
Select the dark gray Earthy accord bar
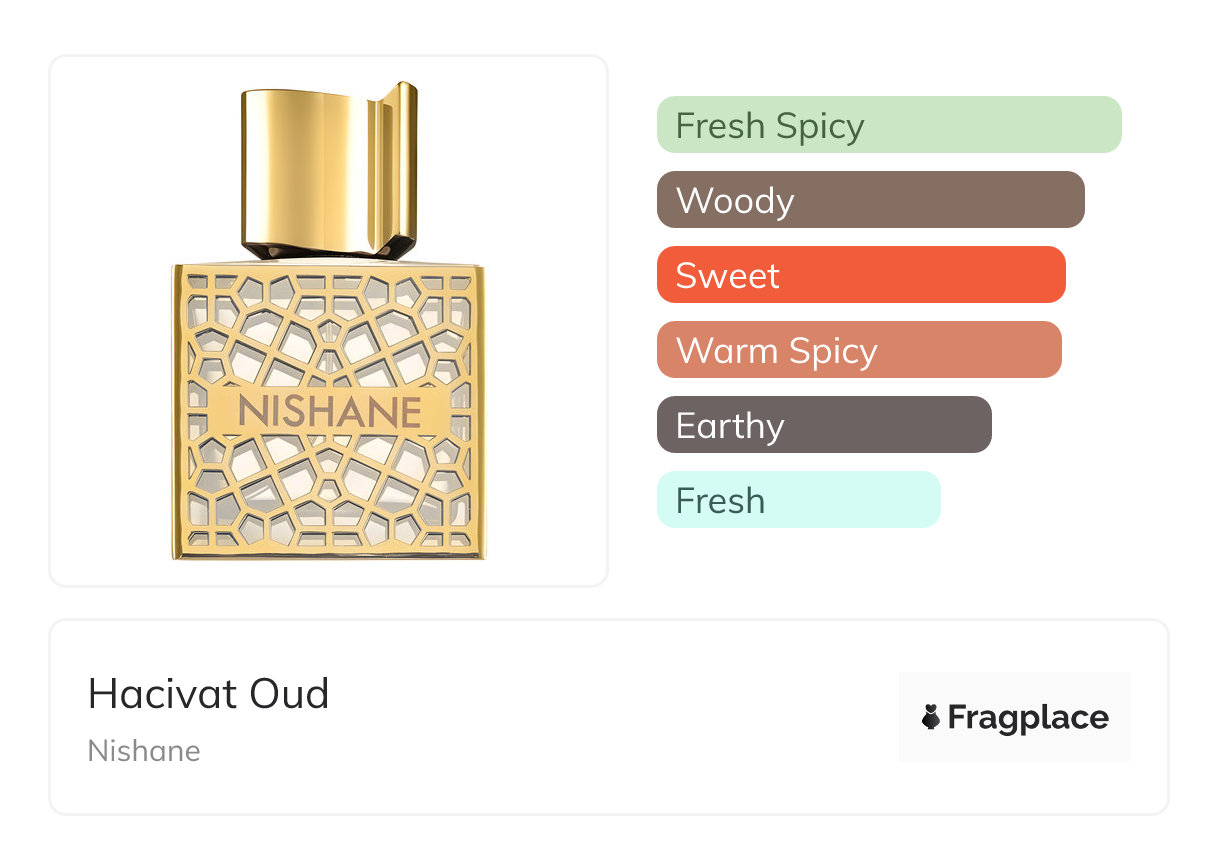click(823, 425)
